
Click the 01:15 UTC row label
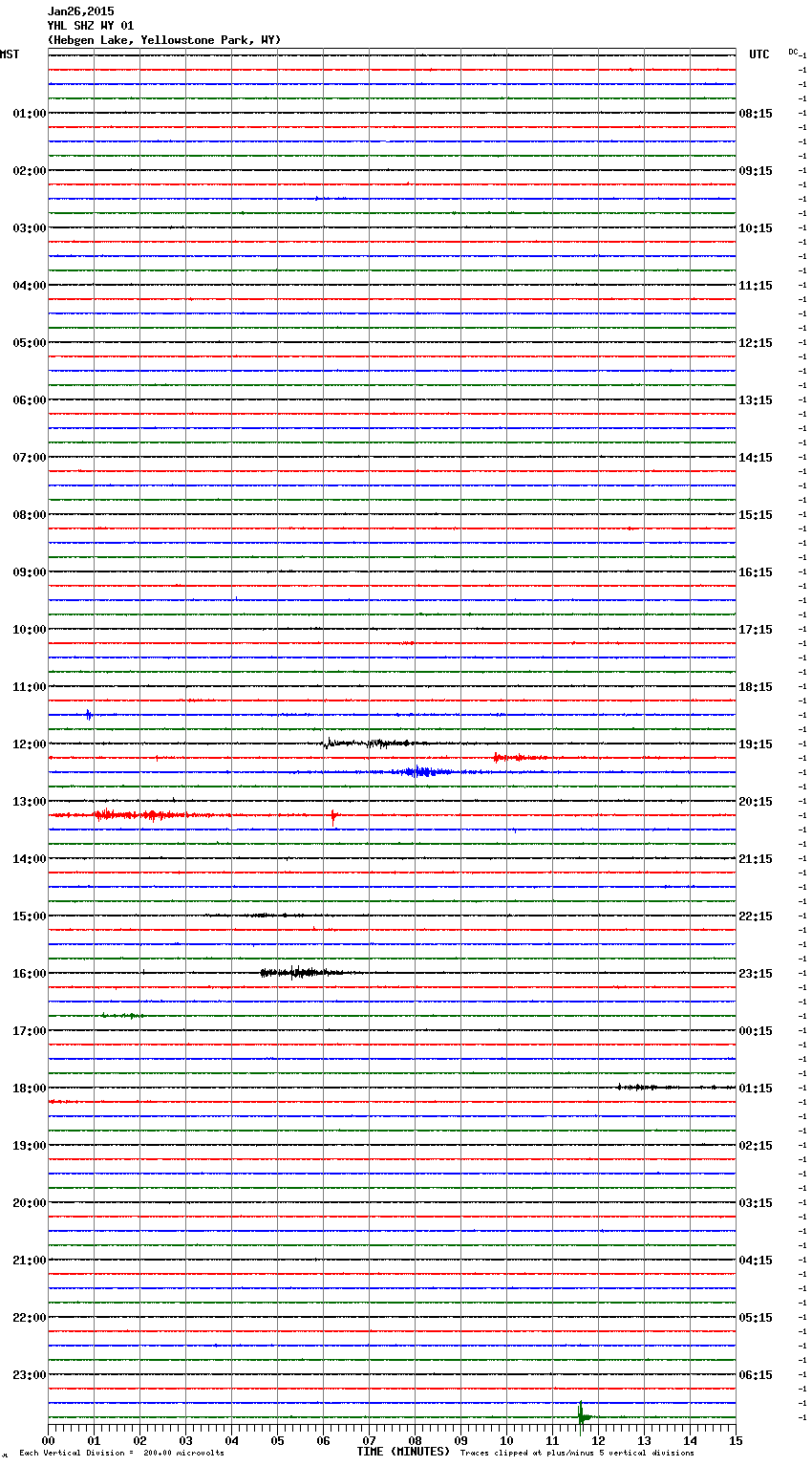point(756,1089)
